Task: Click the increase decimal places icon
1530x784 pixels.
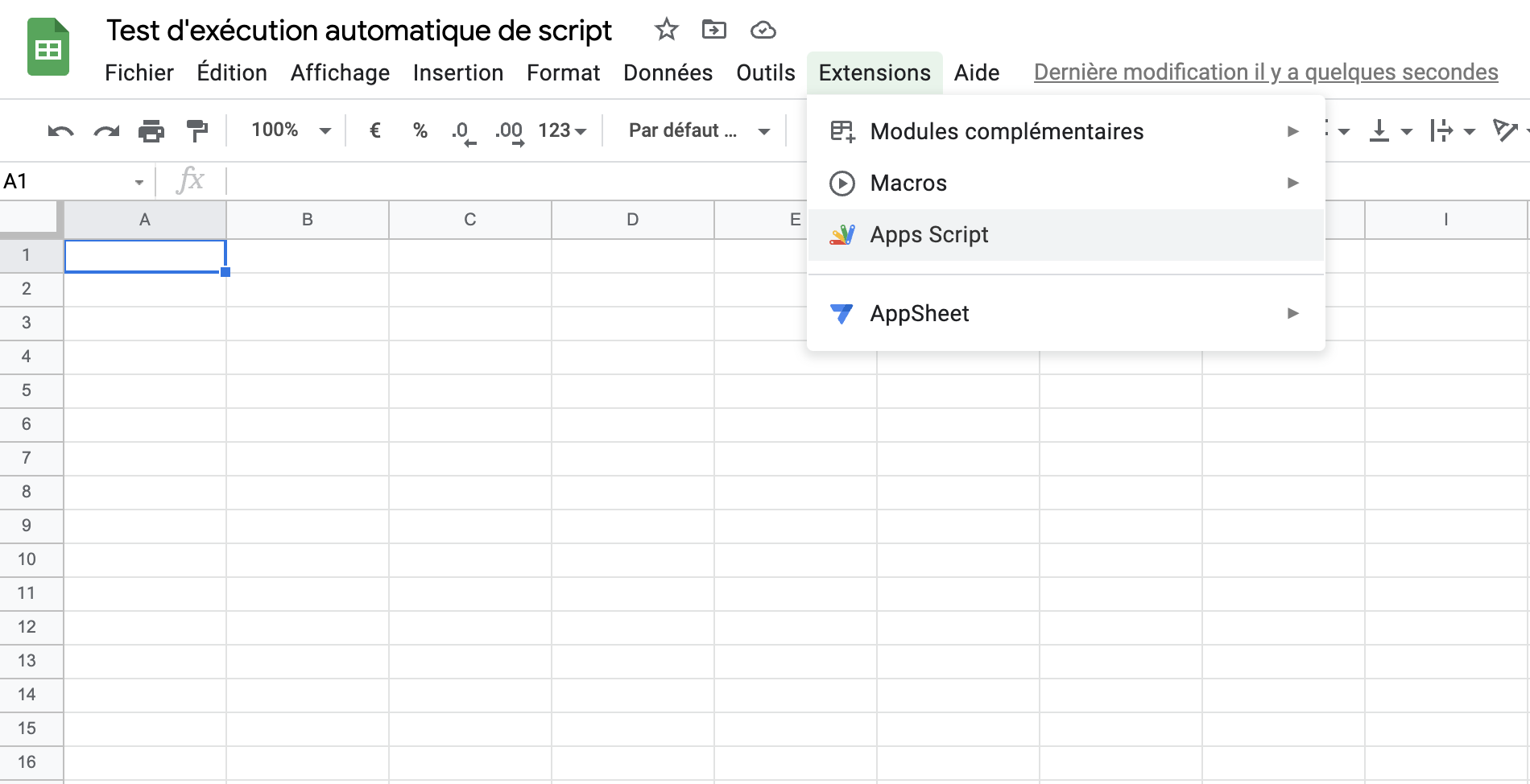Action: tap(508, 130)
